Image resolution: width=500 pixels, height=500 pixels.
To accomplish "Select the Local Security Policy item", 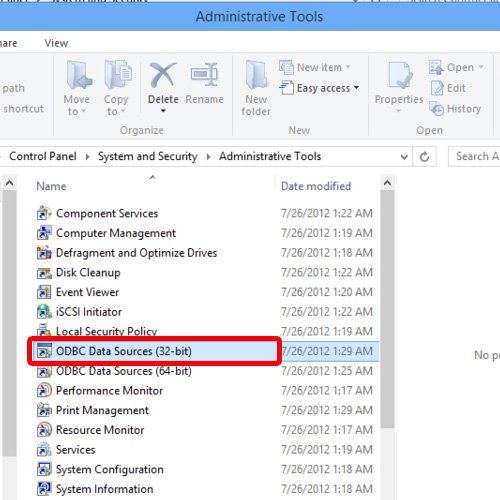I will (x=106, y=331).
